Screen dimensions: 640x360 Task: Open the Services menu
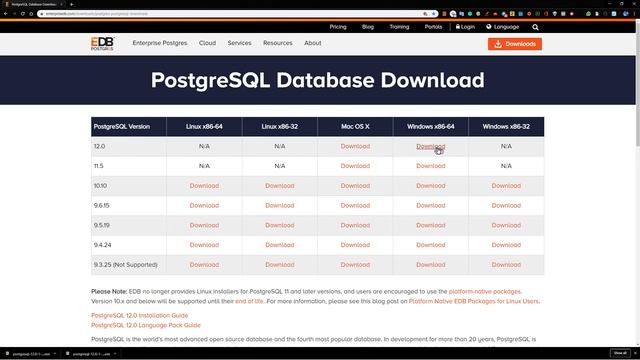[240, 43]
